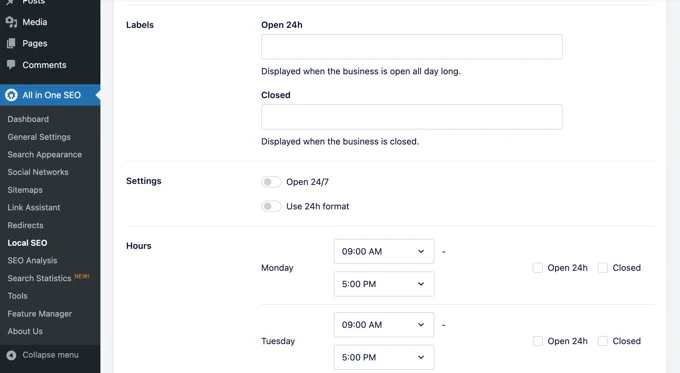Open Feature Manager submenu item
The width and height of the screenshot is (680, 373).
point(39,314)
